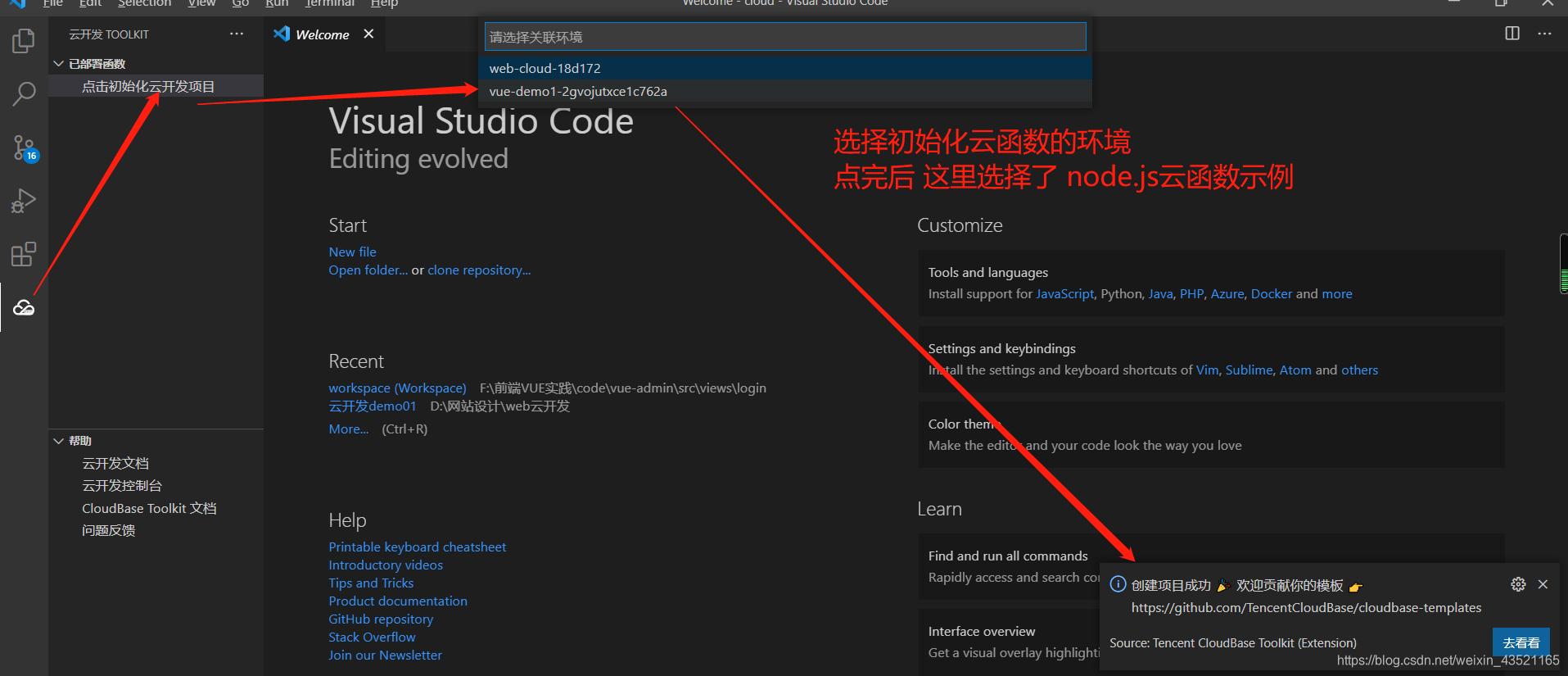Click the Open folder... link
1568x676 pixels.
368,270
